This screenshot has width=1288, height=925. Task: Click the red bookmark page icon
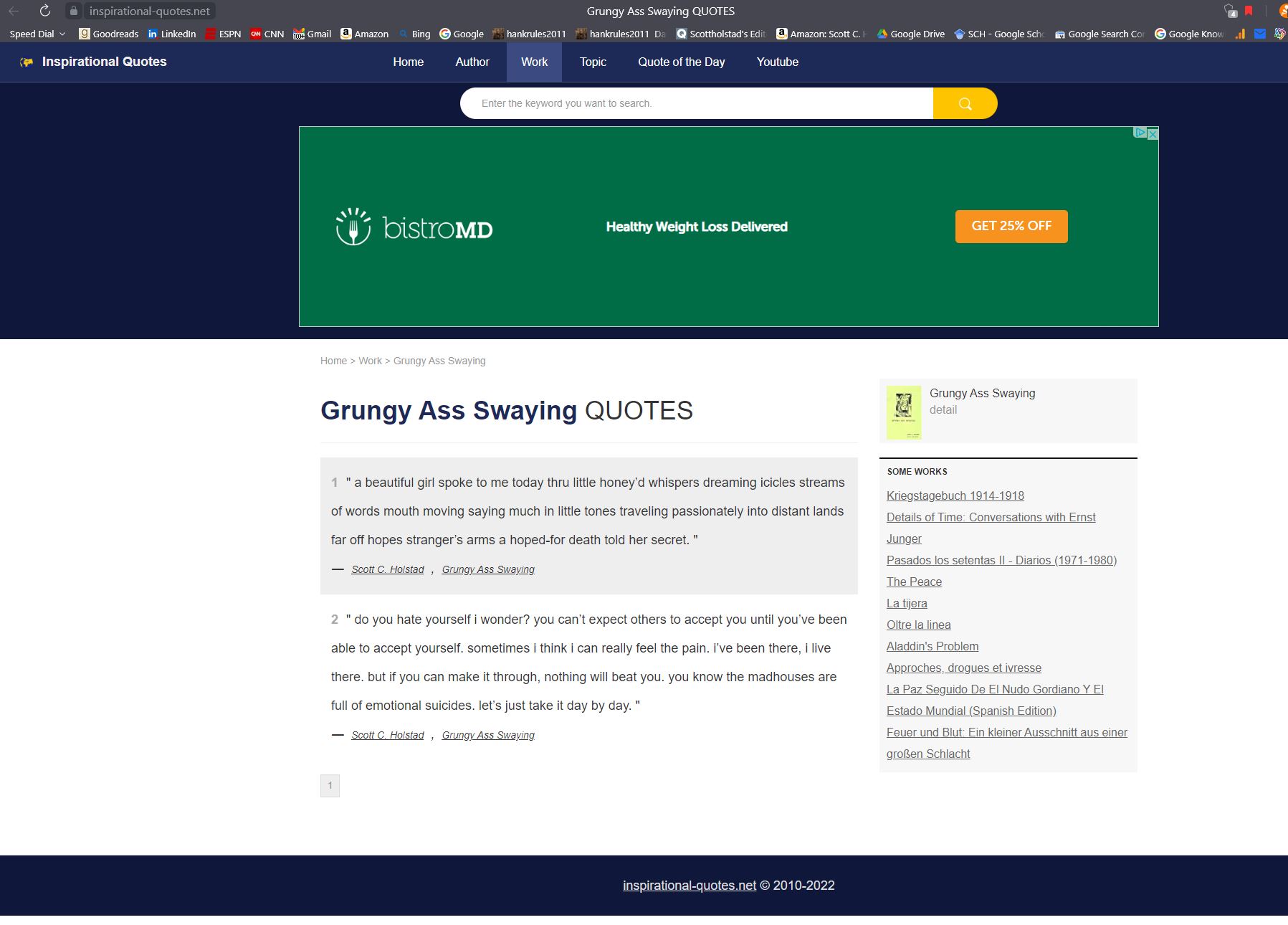(1249, 11)
